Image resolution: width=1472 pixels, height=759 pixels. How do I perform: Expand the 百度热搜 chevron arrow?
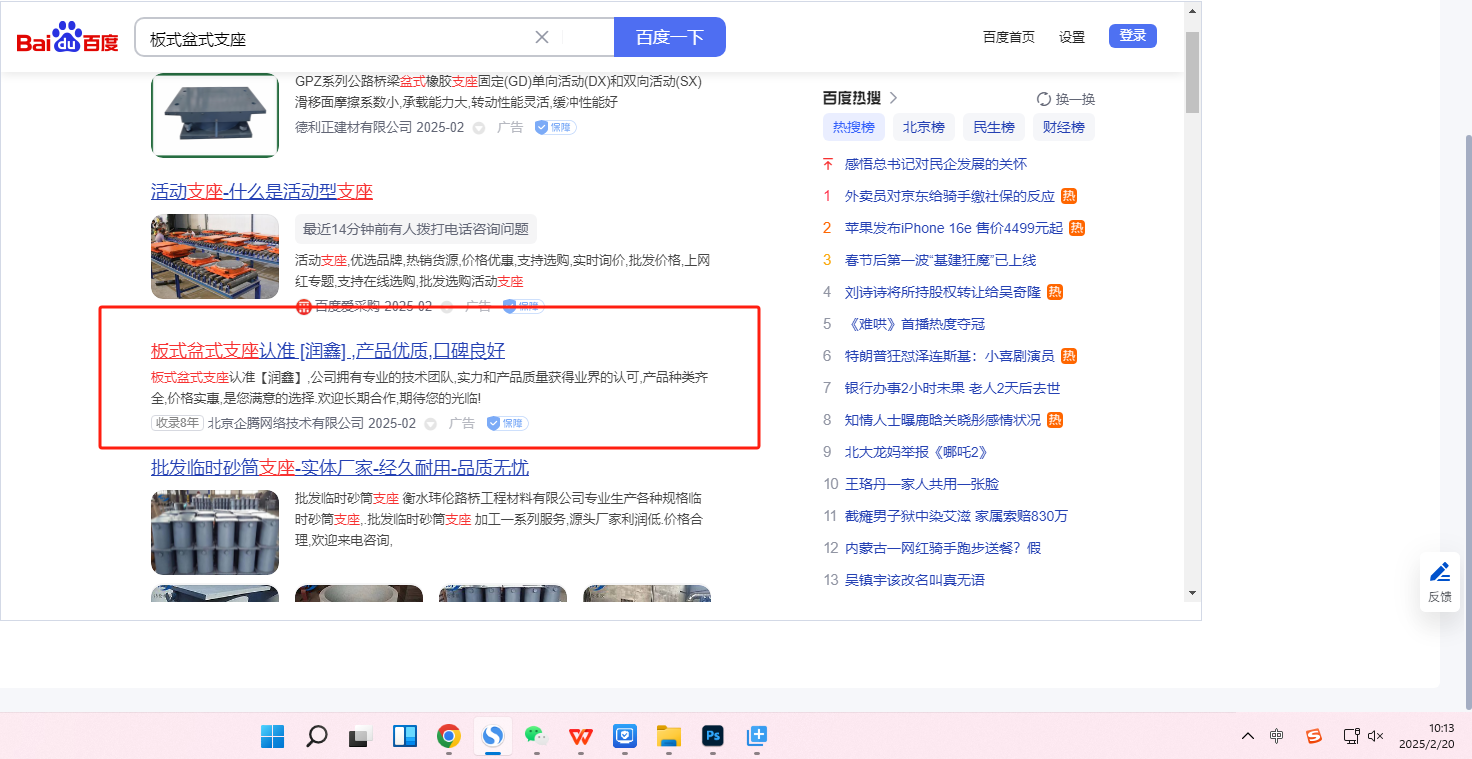click(894, 98)
